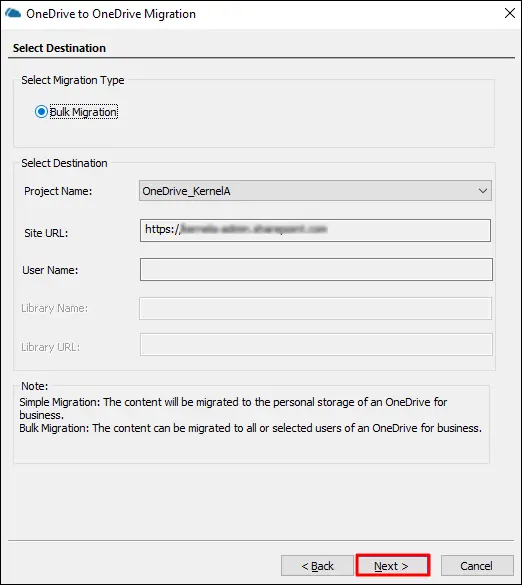
Task: Click the disabled Library URL field
Action: pos(316,345)
